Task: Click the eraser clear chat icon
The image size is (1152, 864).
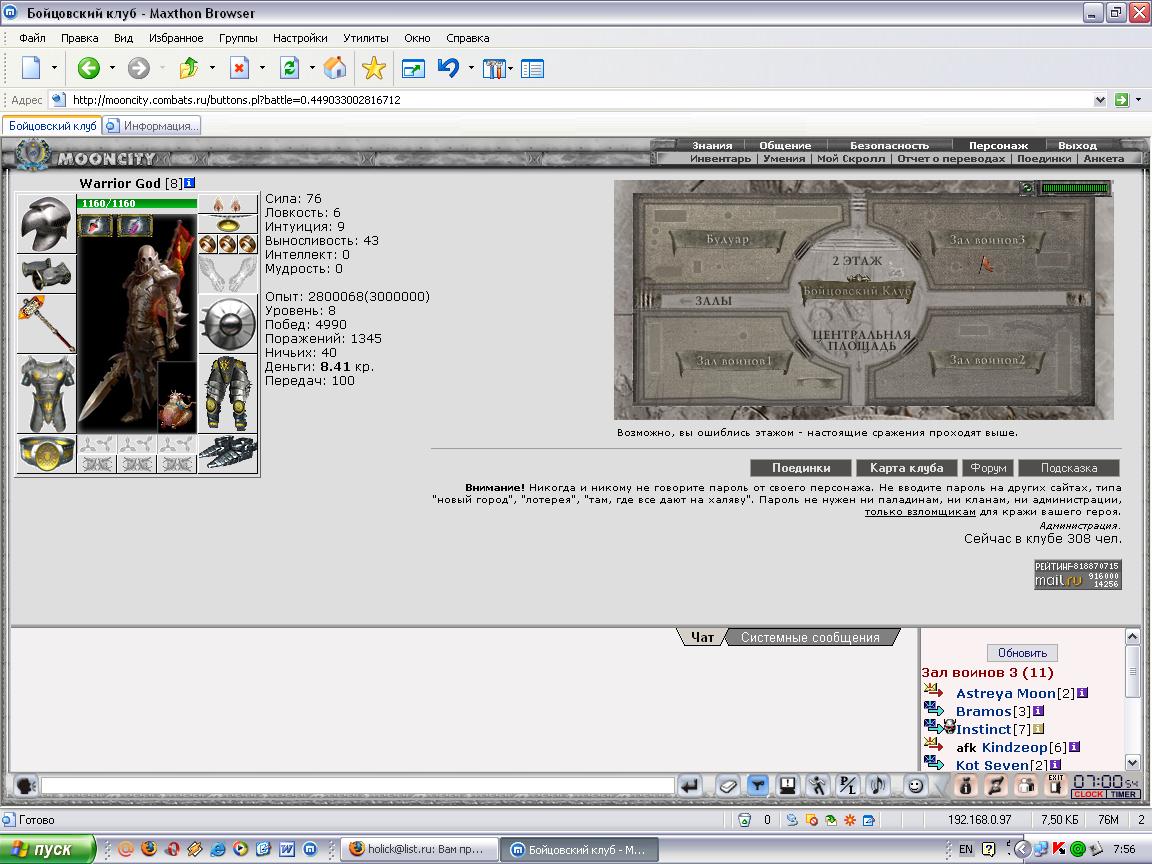Action: [x=727, y=786]
